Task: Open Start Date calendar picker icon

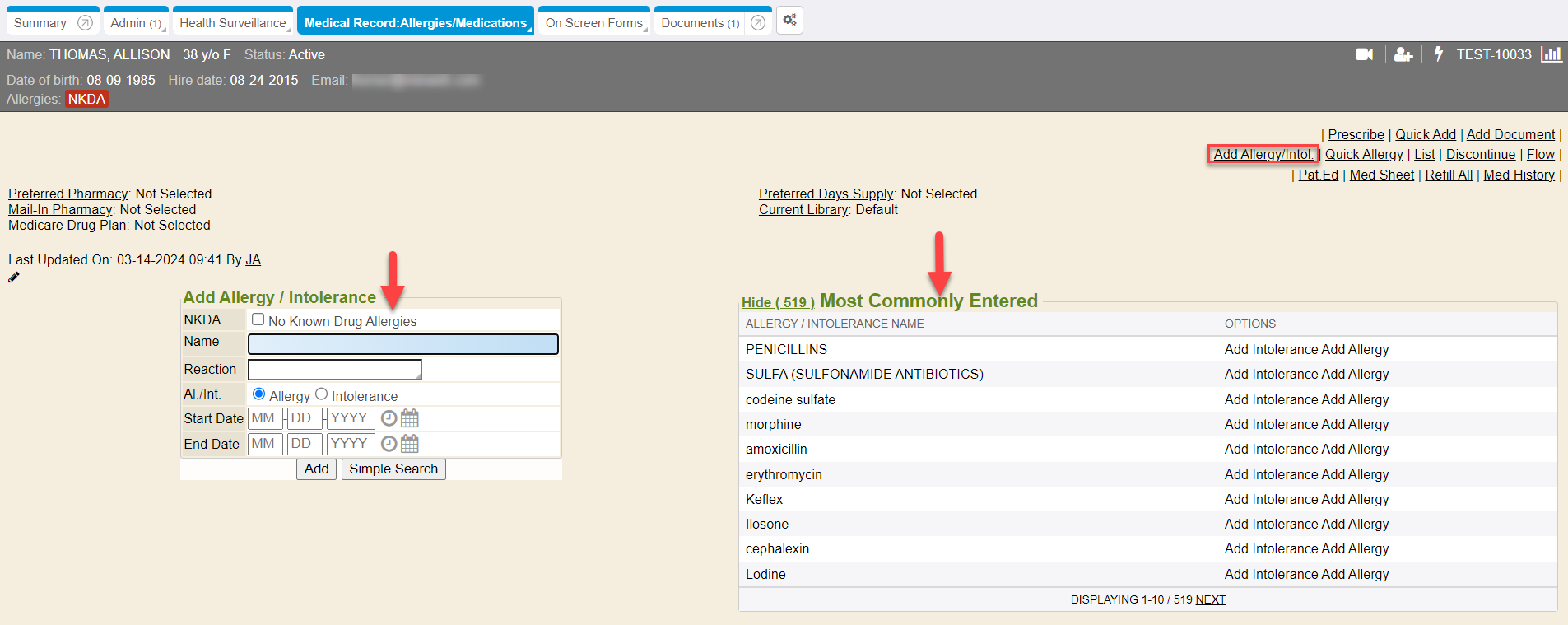Action: [410, 418]
